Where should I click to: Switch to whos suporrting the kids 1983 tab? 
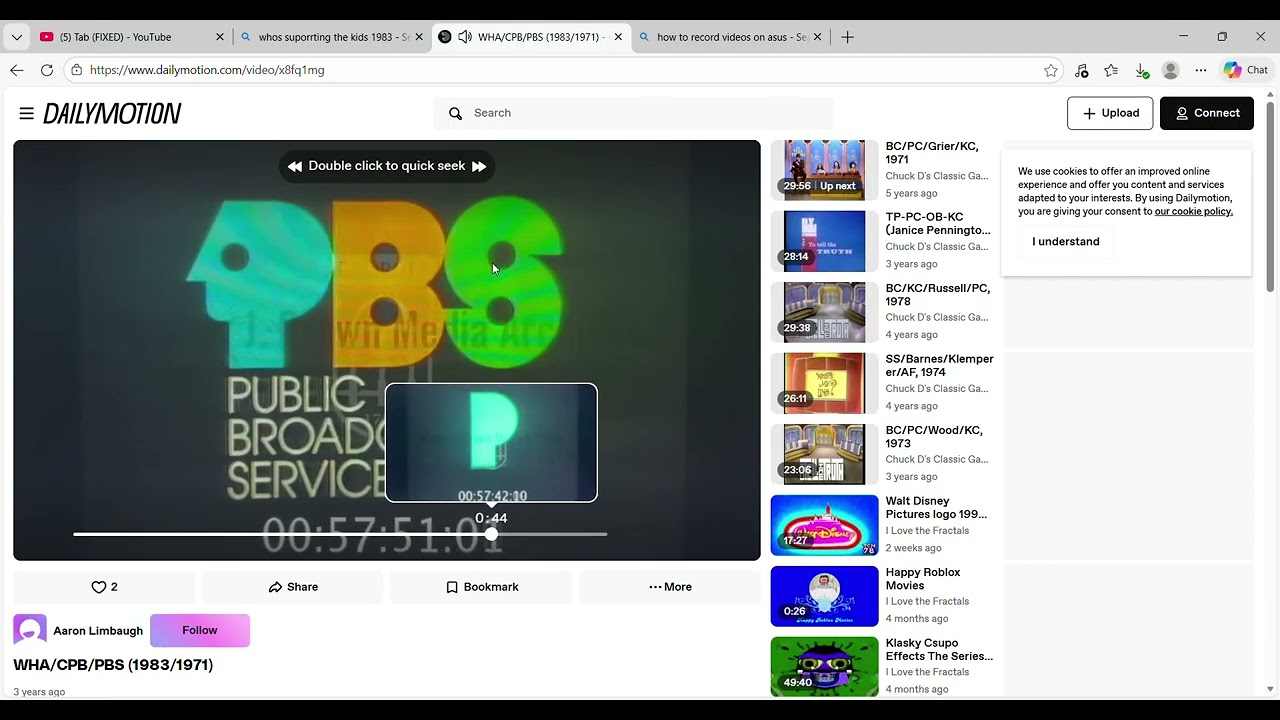pyautogui.click(x=333, y=37)
